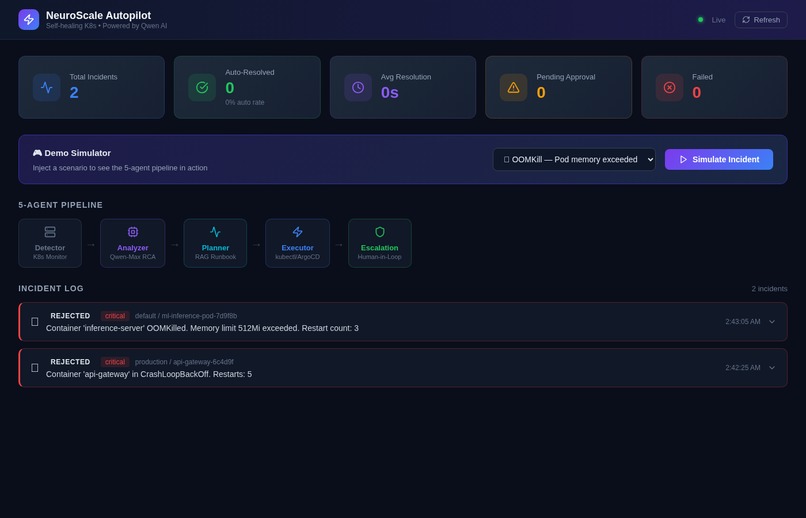Viewport: 806px width, 518px height.
Task: Select the Detector K8s Monitor label
Action: point(50,257)
